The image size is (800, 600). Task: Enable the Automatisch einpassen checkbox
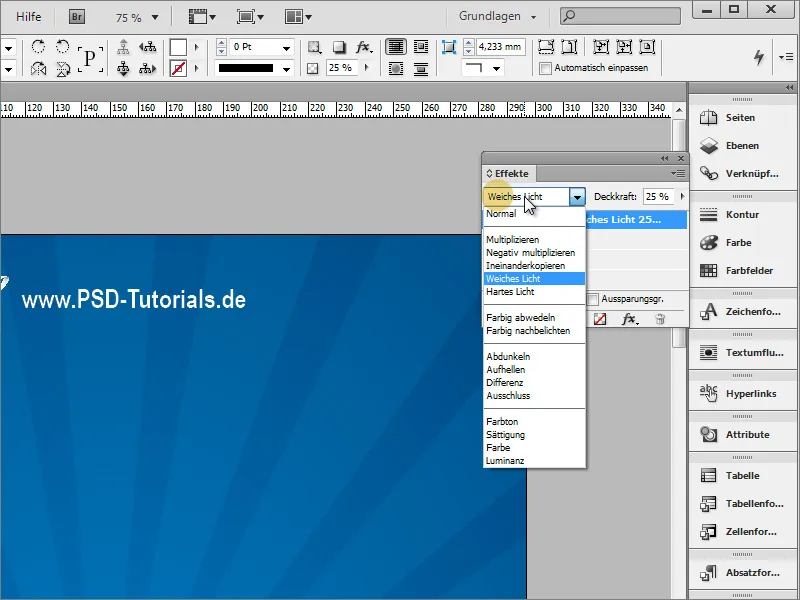[x=545, y=68]
